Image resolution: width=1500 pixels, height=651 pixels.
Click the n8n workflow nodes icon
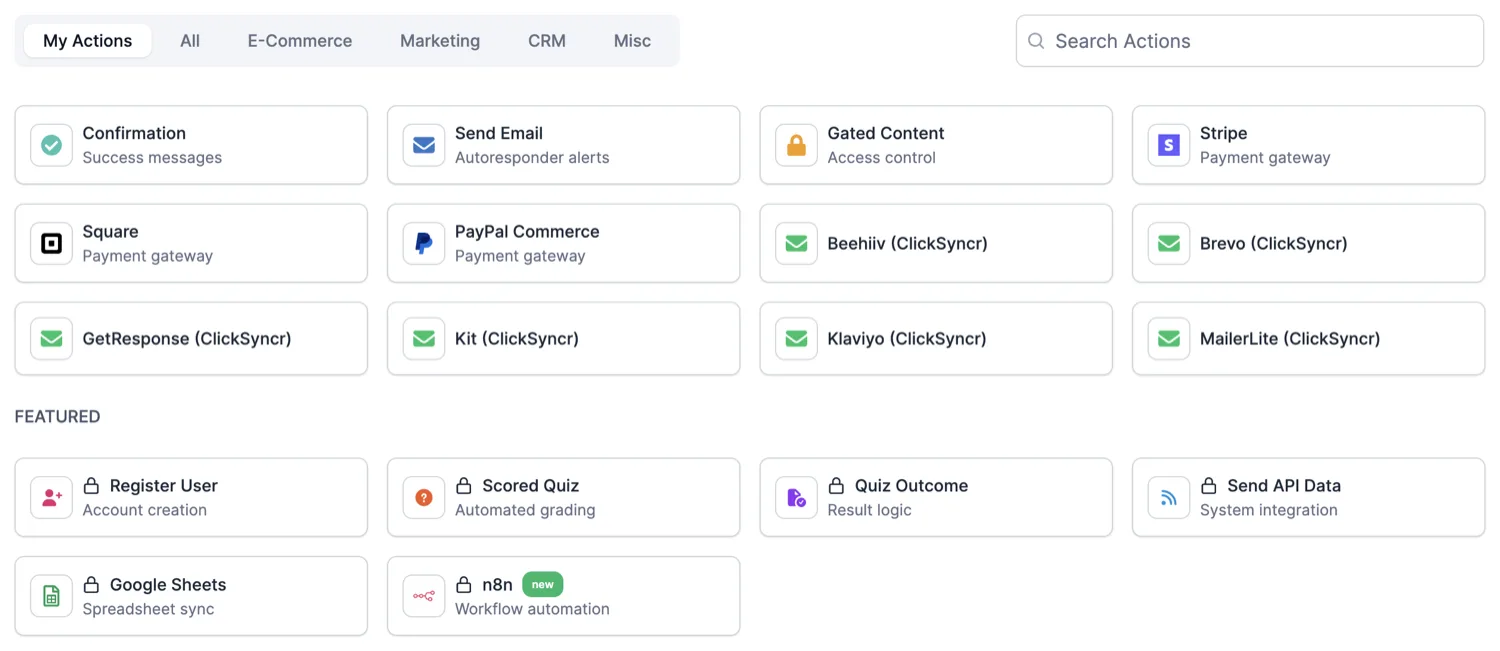[424, 596]
